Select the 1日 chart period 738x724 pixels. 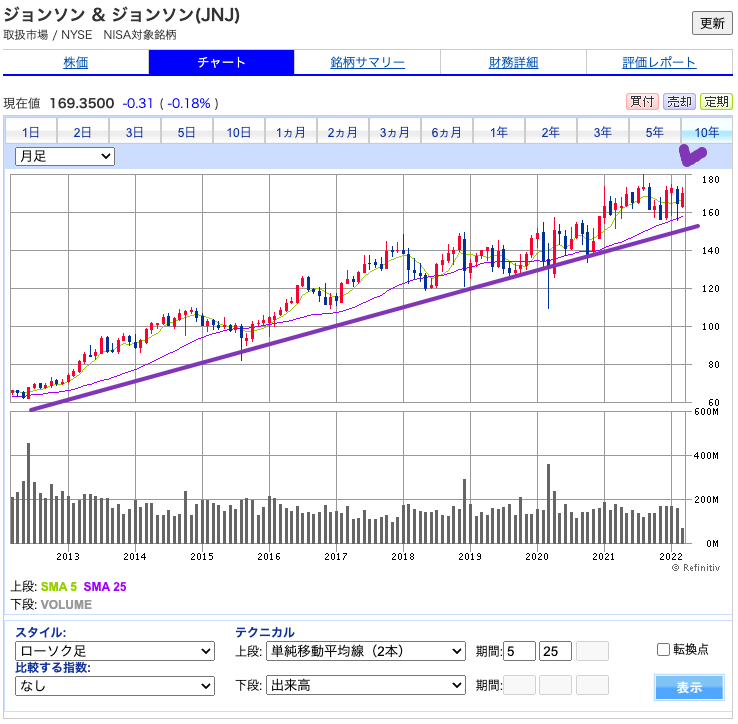(x=31, y=132)
